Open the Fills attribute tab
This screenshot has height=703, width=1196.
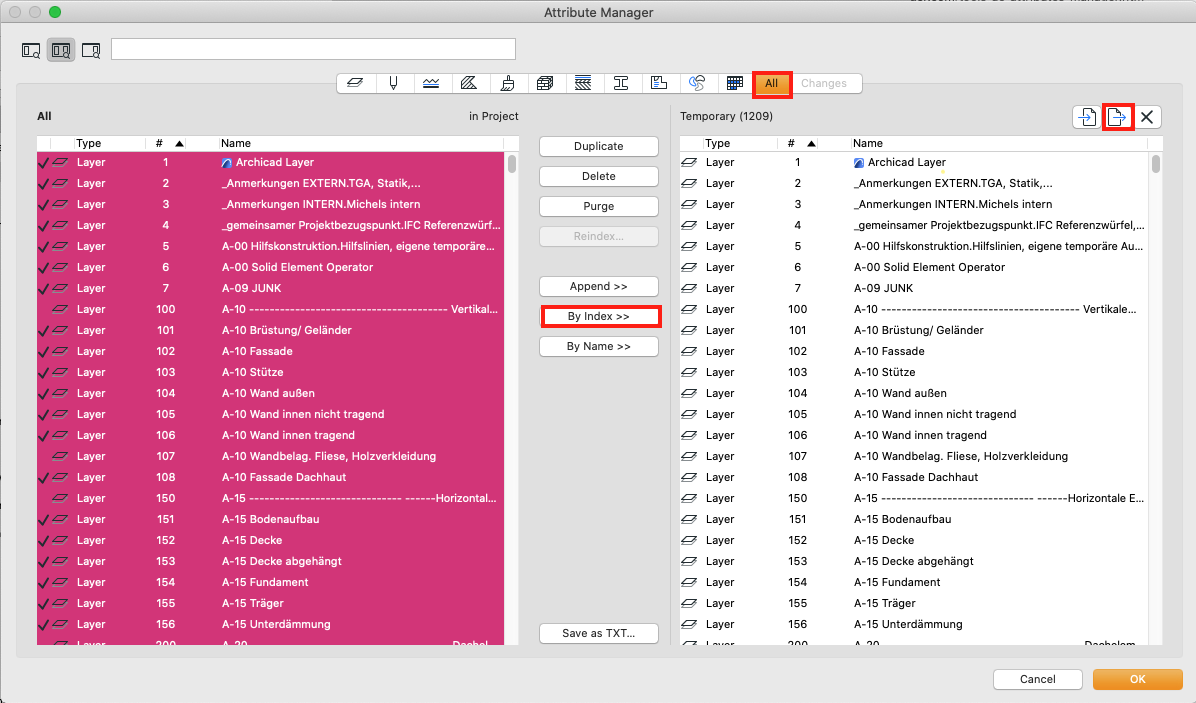pyautogui.click(x=469, y=84)
